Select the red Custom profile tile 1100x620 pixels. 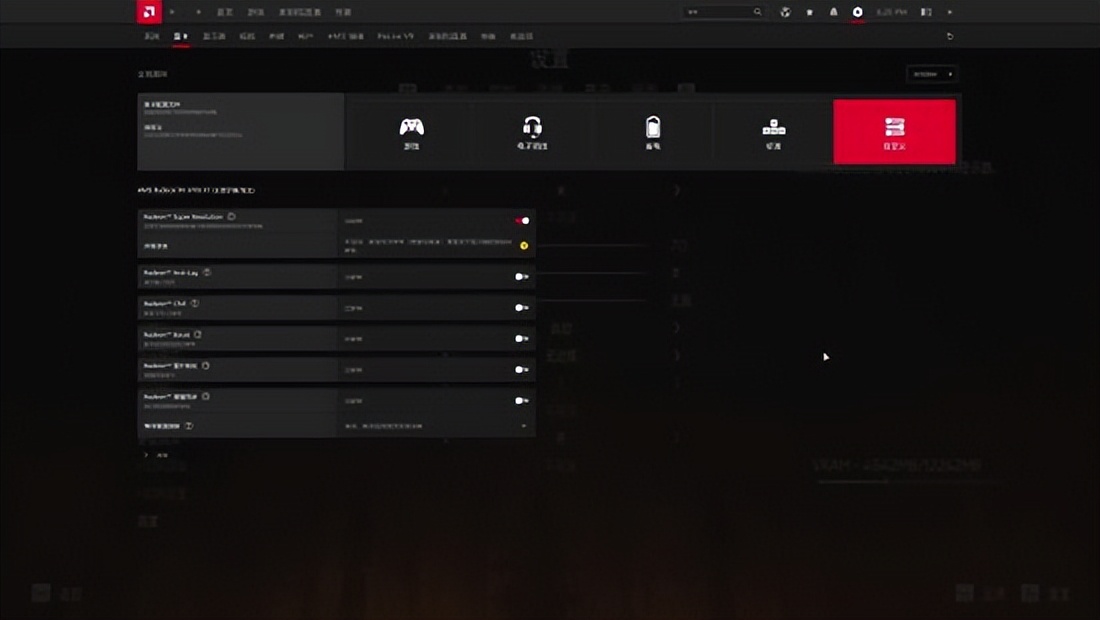tap(894, 132)
